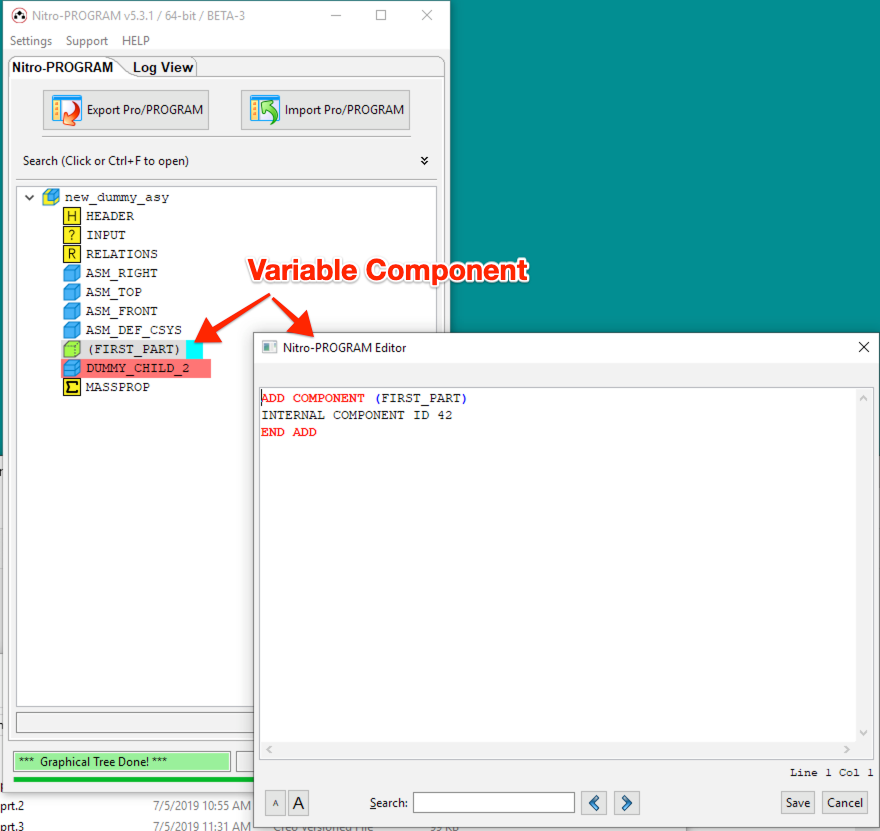The height and width of the screenshot is (831, 880).
Task: Open the Settings menu
Action: pos(31,41)
